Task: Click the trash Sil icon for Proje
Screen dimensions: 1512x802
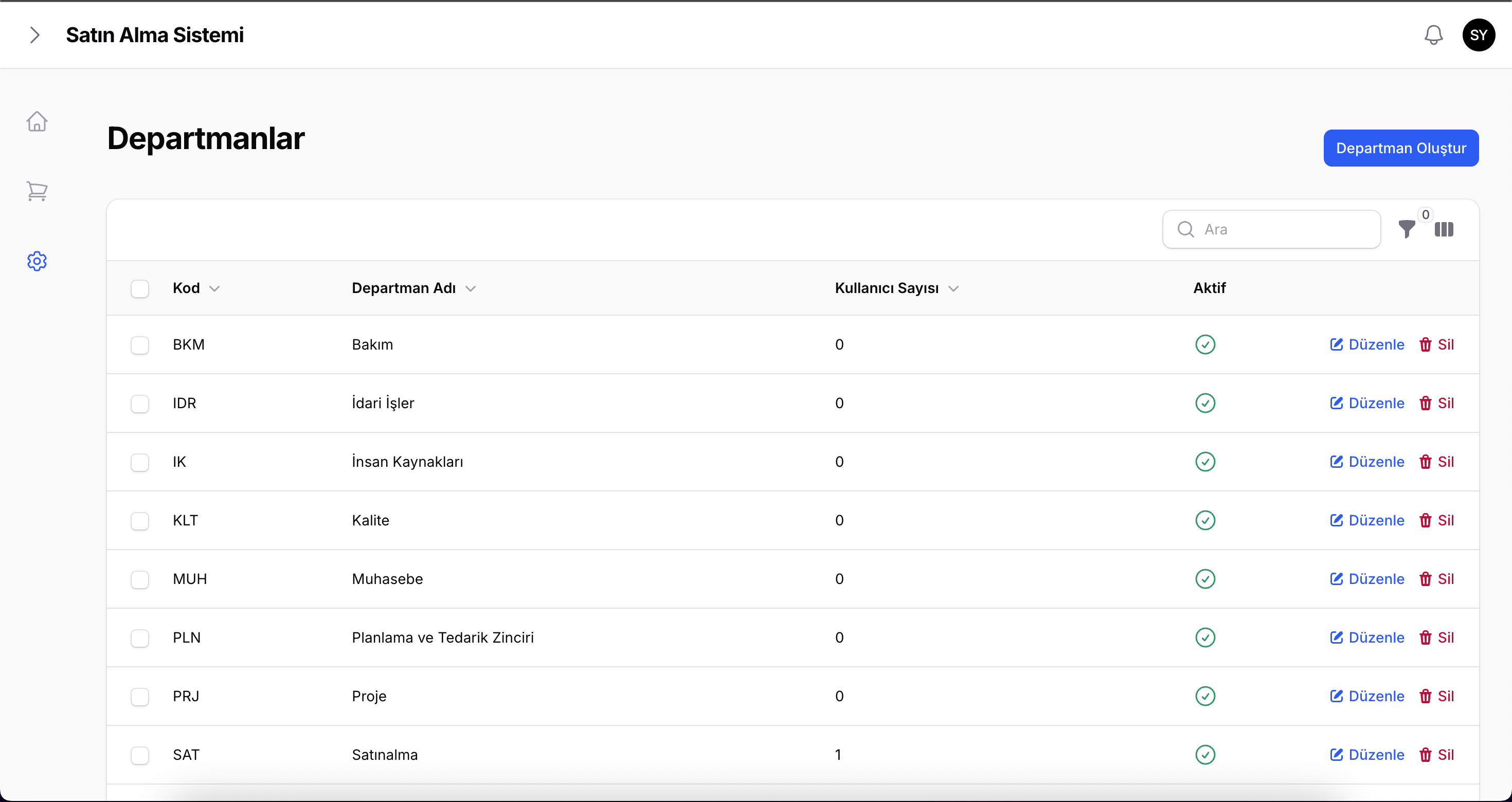Action: (1425, 697)
